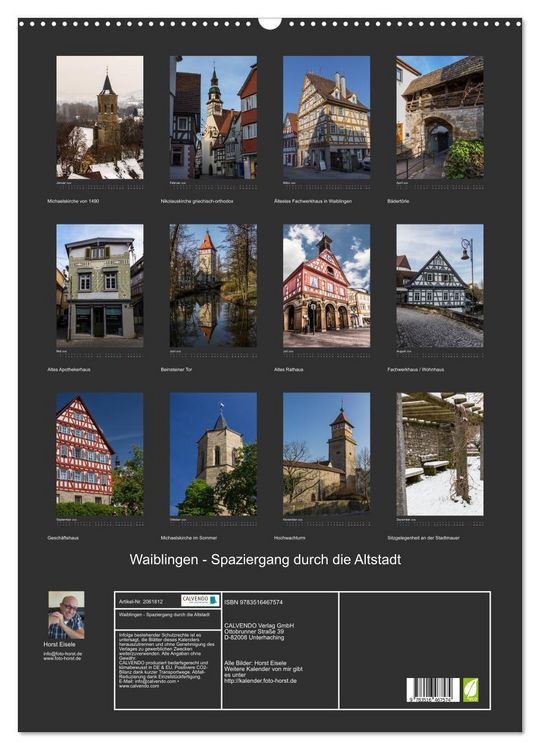Screen dimensions: 540x750
Task: Click 'Artikel-Nr. 2061812' text
Action: pos(141,602)
